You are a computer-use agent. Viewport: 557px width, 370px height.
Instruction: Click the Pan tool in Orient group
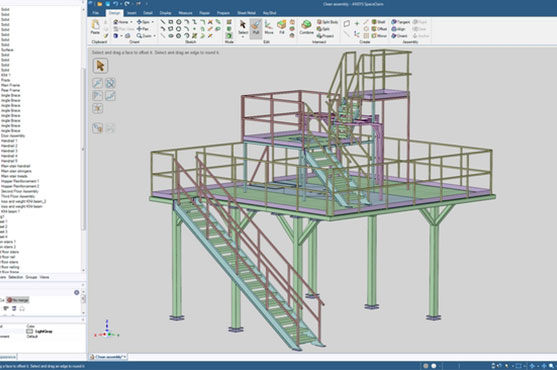[143, 29]
